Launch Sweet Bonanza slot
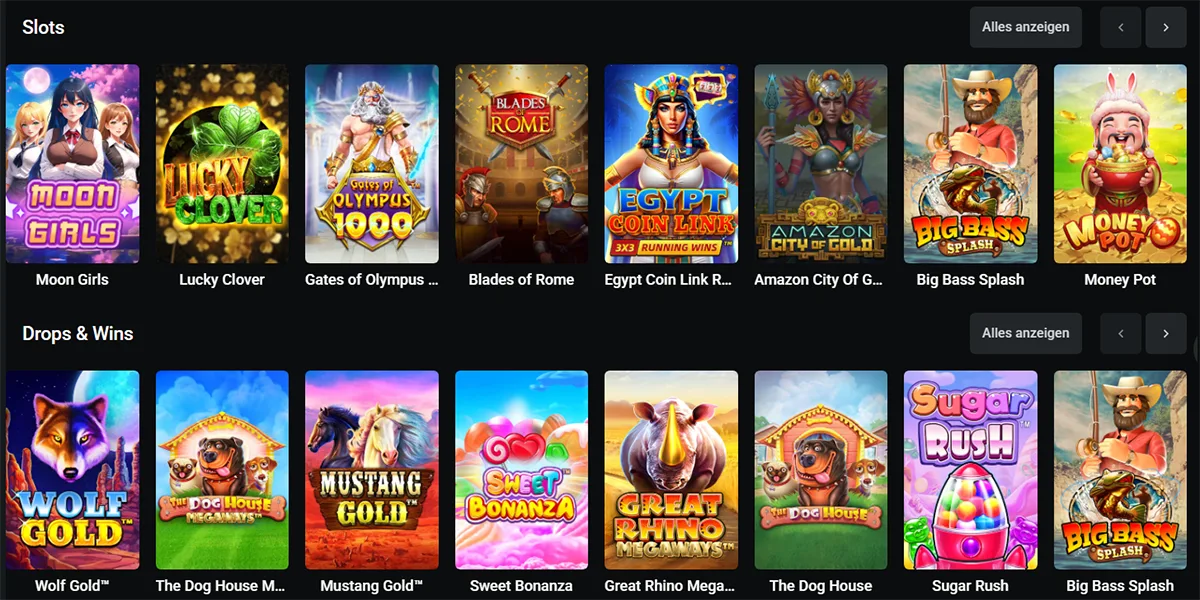Image resolution: width=1200 pixels, height=600 pixels. [x=521, y=470]
